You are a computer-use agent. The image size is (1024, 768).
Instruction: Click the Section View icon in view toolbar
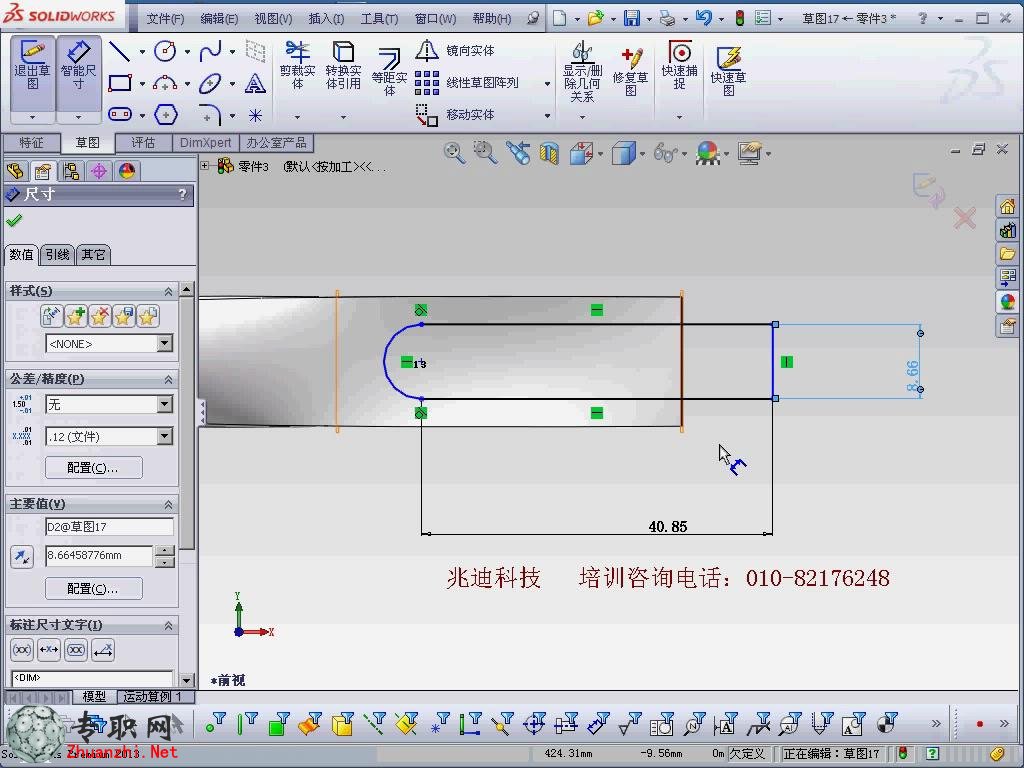click(x=549, y=153)
